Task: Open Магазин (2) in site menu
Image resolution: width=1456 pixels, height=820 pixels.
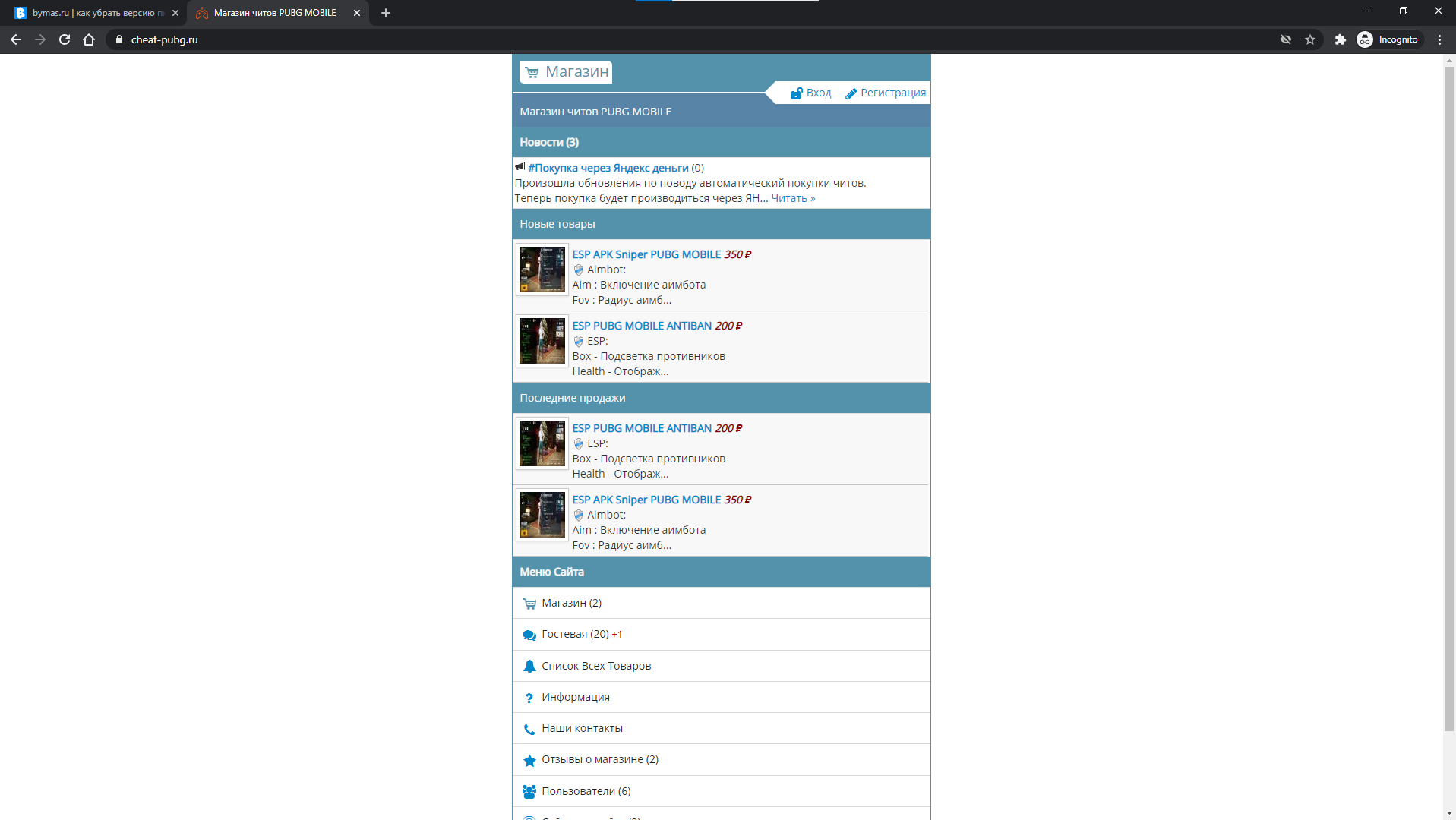Action: tap(571, 603)
